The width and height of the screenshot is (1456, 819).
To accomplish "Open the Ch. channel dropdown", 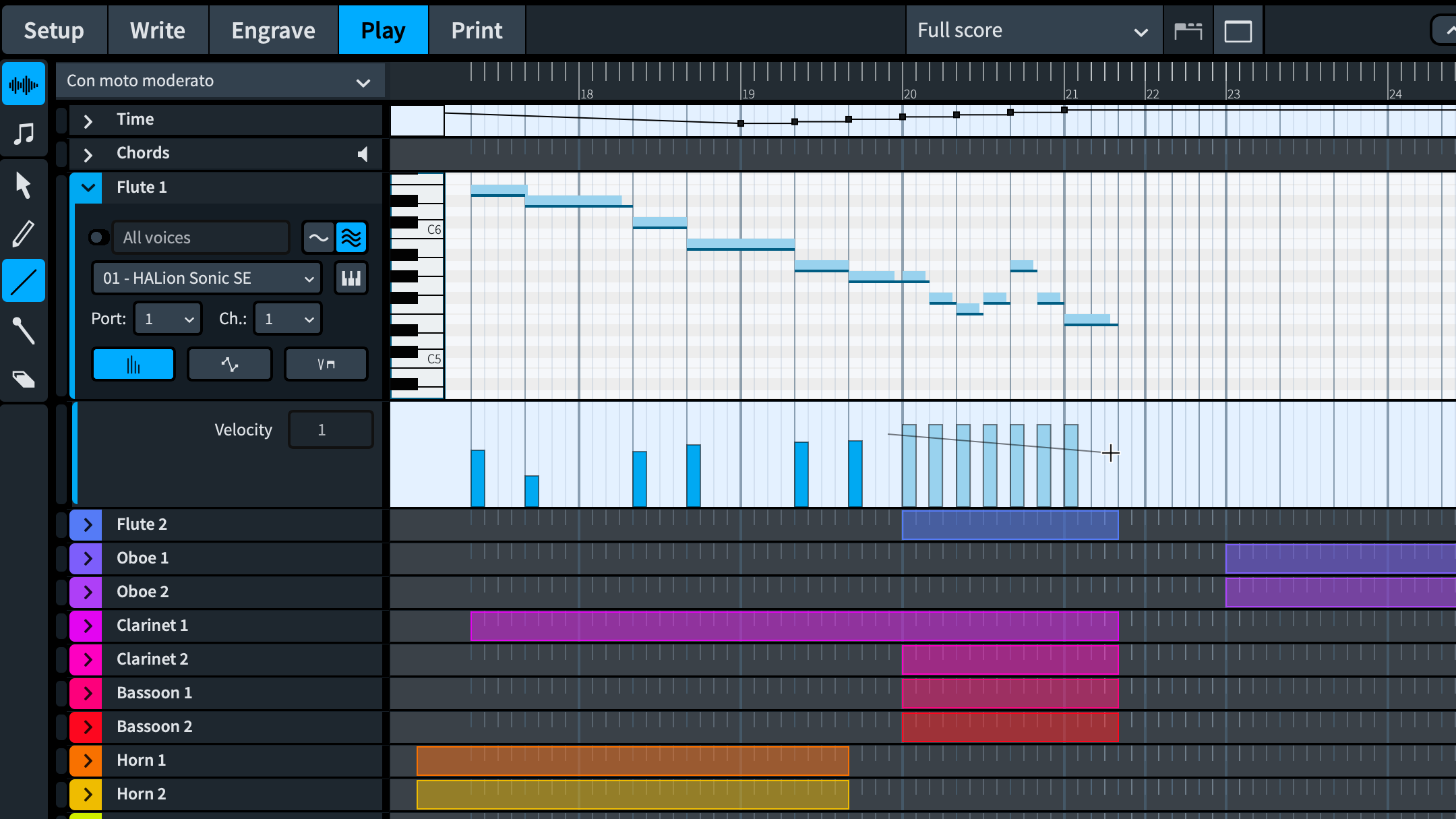I will tap(288, 319).
